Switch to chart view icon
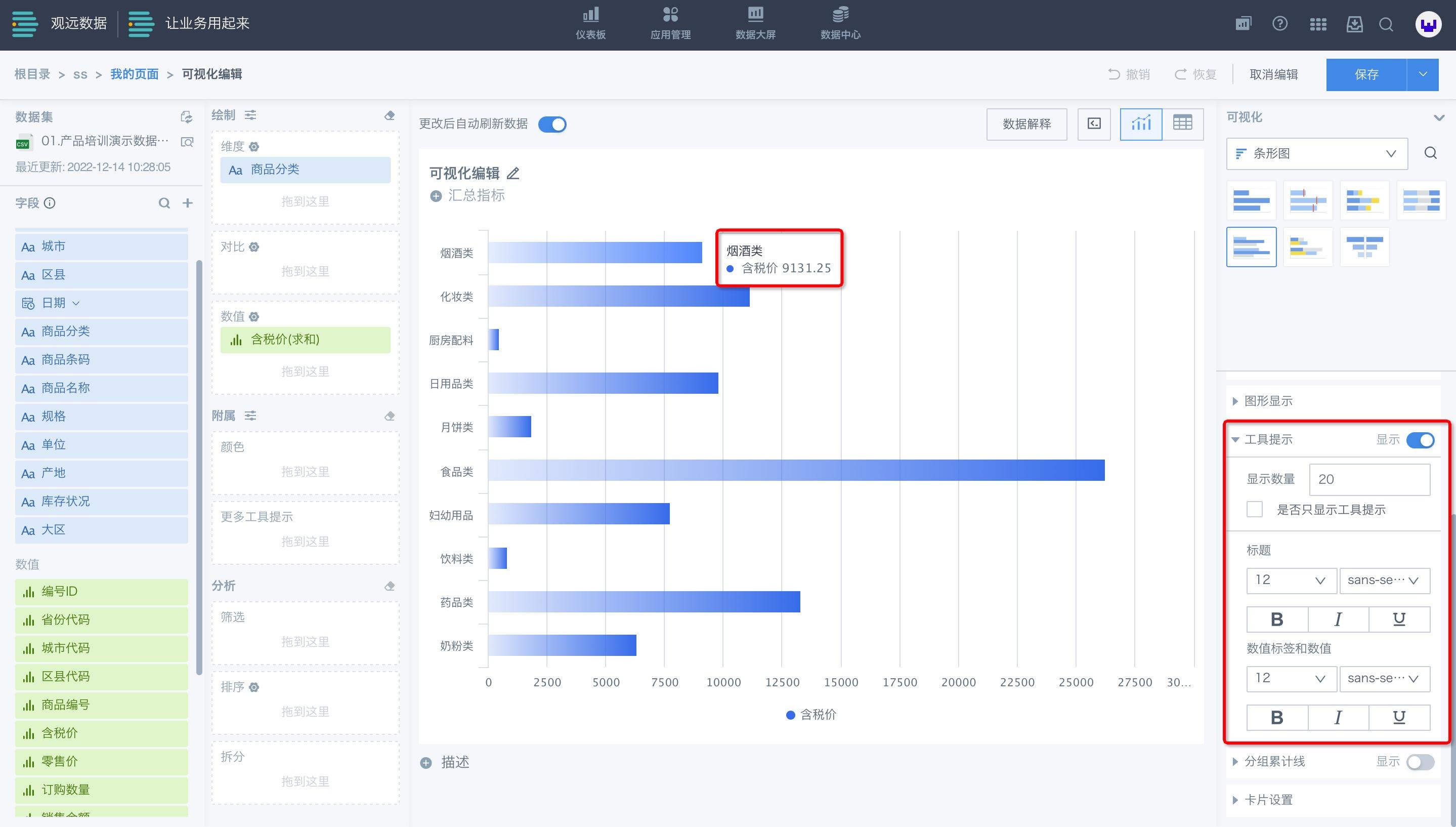This screenshot has height=827, width=1456. tap(1141, 124)
